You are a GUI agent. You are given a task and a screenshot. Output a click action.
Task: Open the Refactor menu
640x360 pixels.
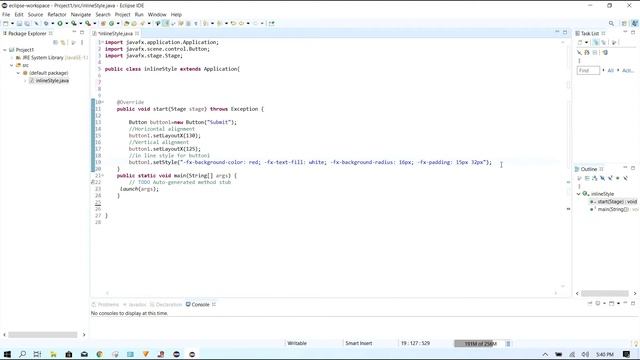point(57,14)
